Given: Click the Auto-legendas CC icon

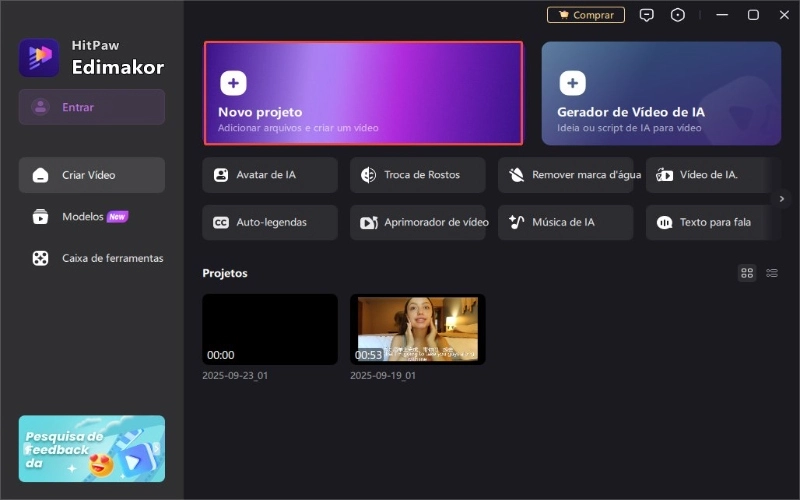Looking at the screenshot, I should (221, 222).
